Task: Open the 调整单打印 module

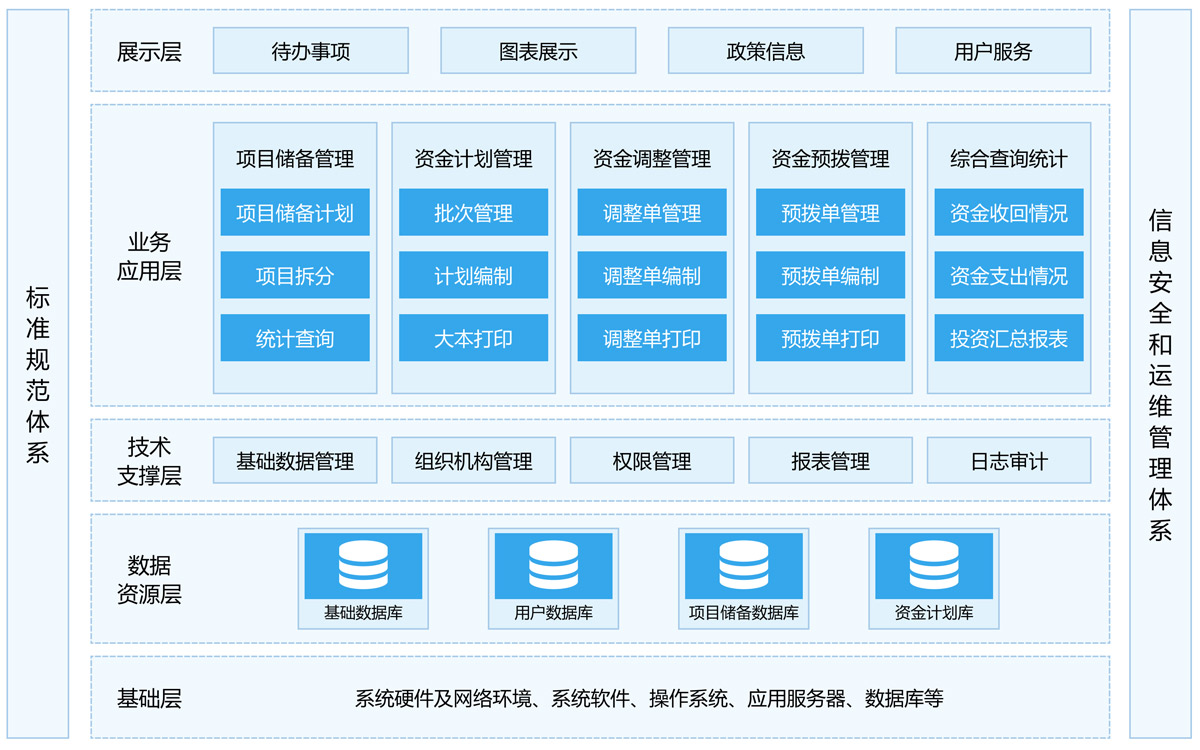Action: pos(652,338)
